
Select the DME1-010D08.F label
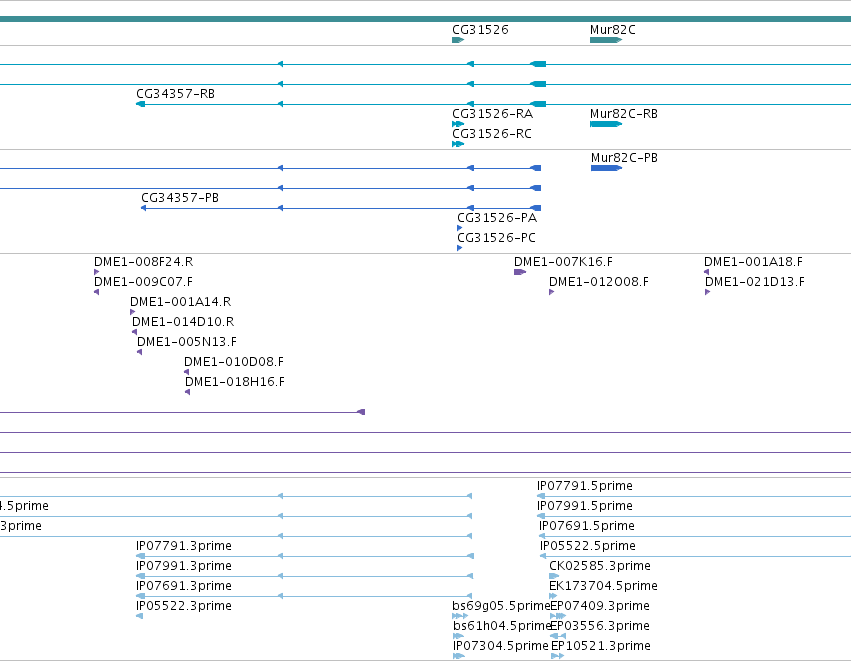click(234, 363)
